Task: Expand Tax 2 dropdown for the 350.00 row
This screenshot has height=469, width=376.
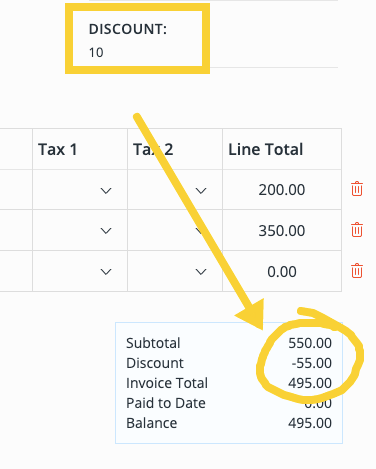Action: (175, 230)
